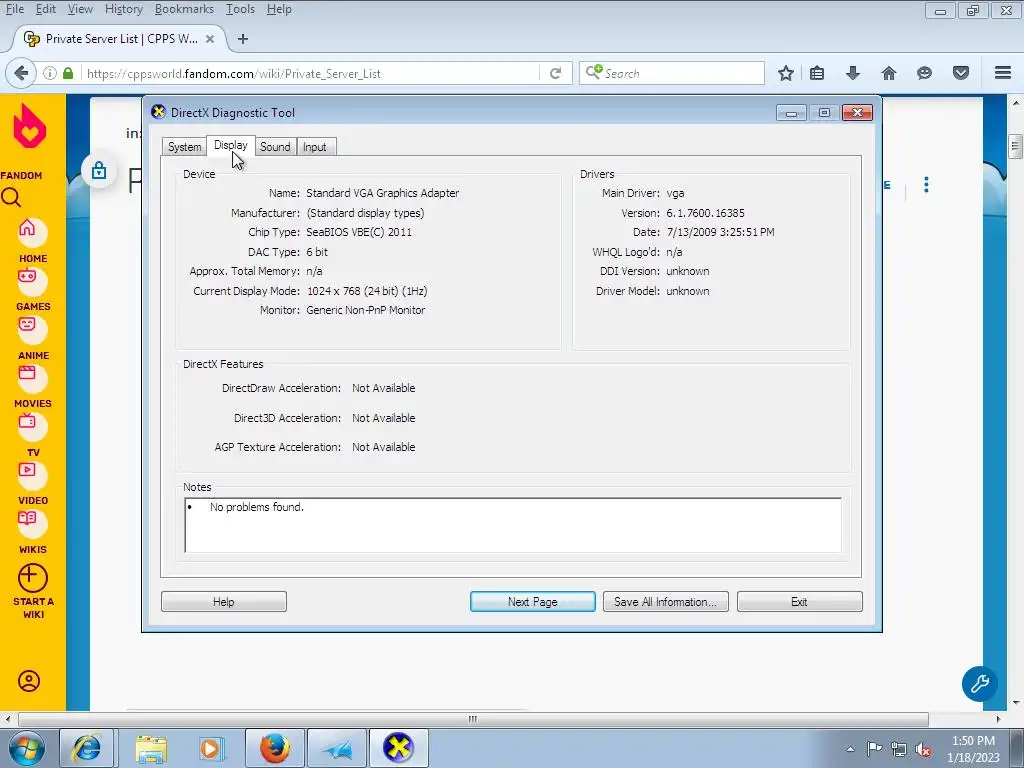Click the Help button in DirectX dialog
Viewport: 1024px width, 768px height.
pyautogui.click(x=223, y=601)
